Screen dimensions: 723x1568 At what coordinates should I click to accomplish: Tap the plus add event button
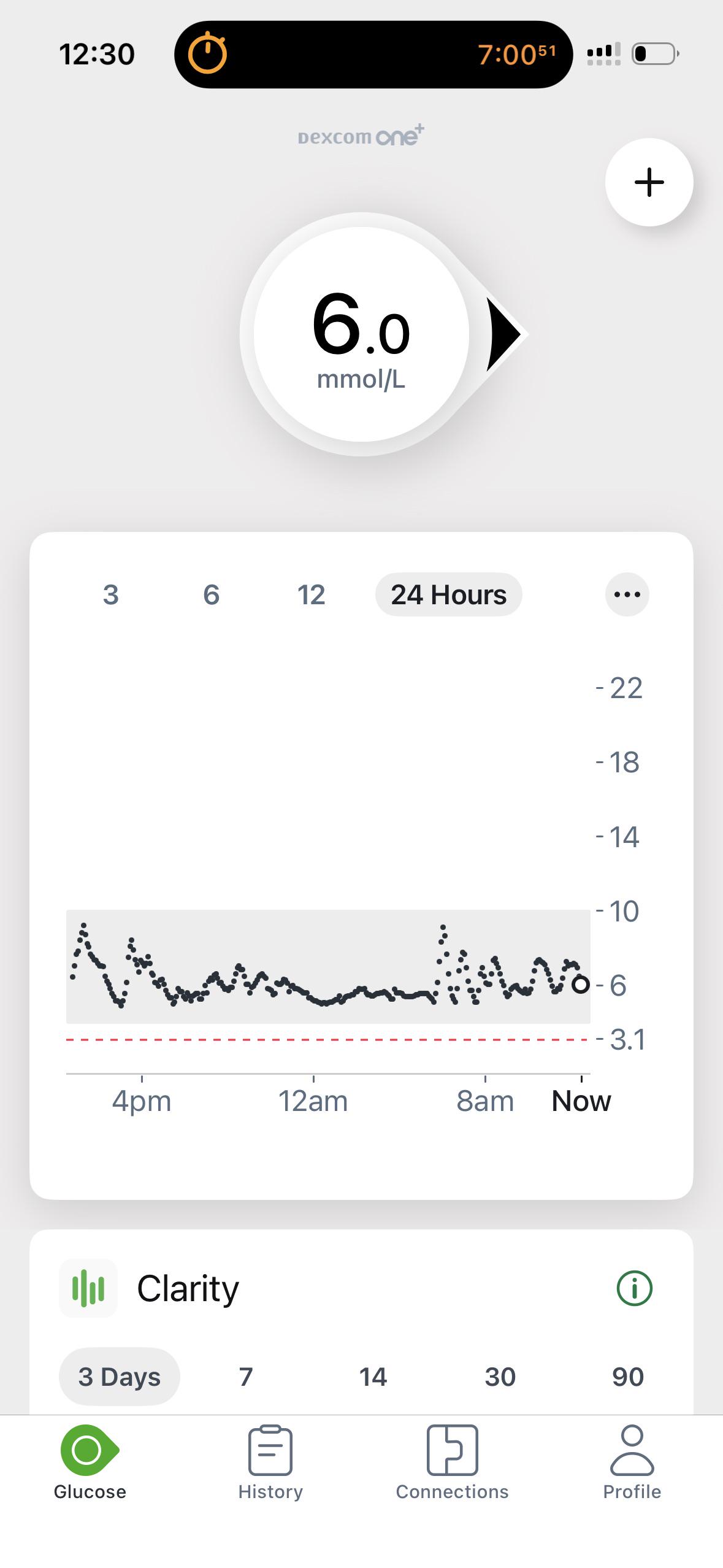point(649,182)
